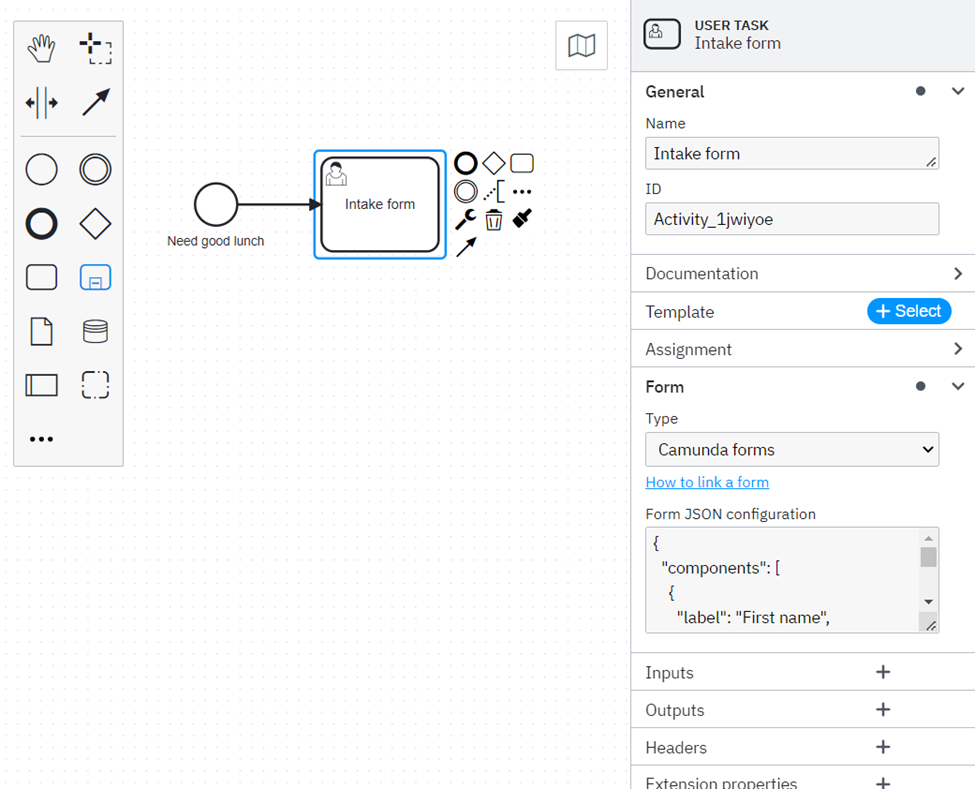Screen dimensions: 975x789
Task: Collapse the General section
Action: pos(958,91)
